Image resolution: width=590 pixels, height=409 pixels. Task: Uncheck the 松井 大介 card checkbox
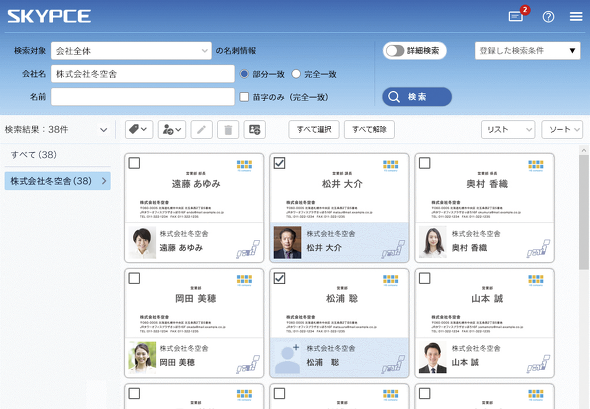click(x=280, y=163)
